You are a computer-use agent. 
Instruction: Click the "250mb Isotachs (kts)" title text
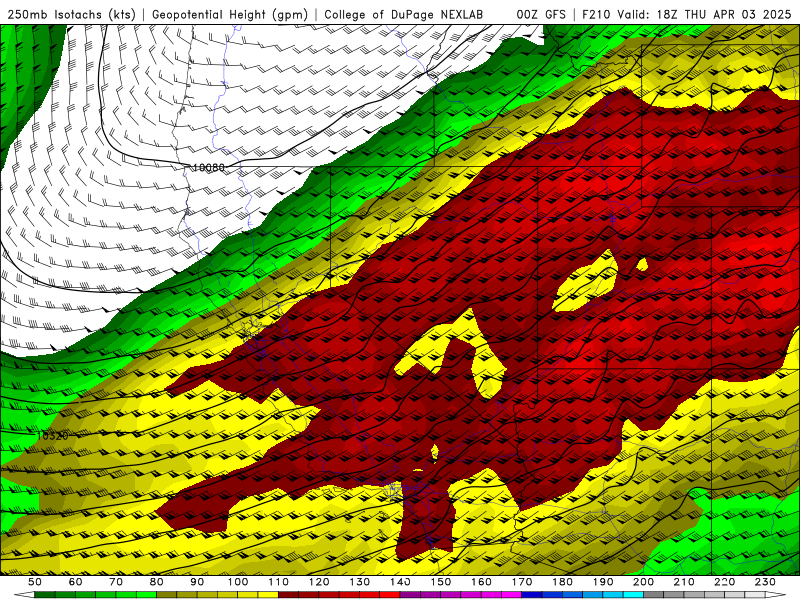[x=71, y=14]
